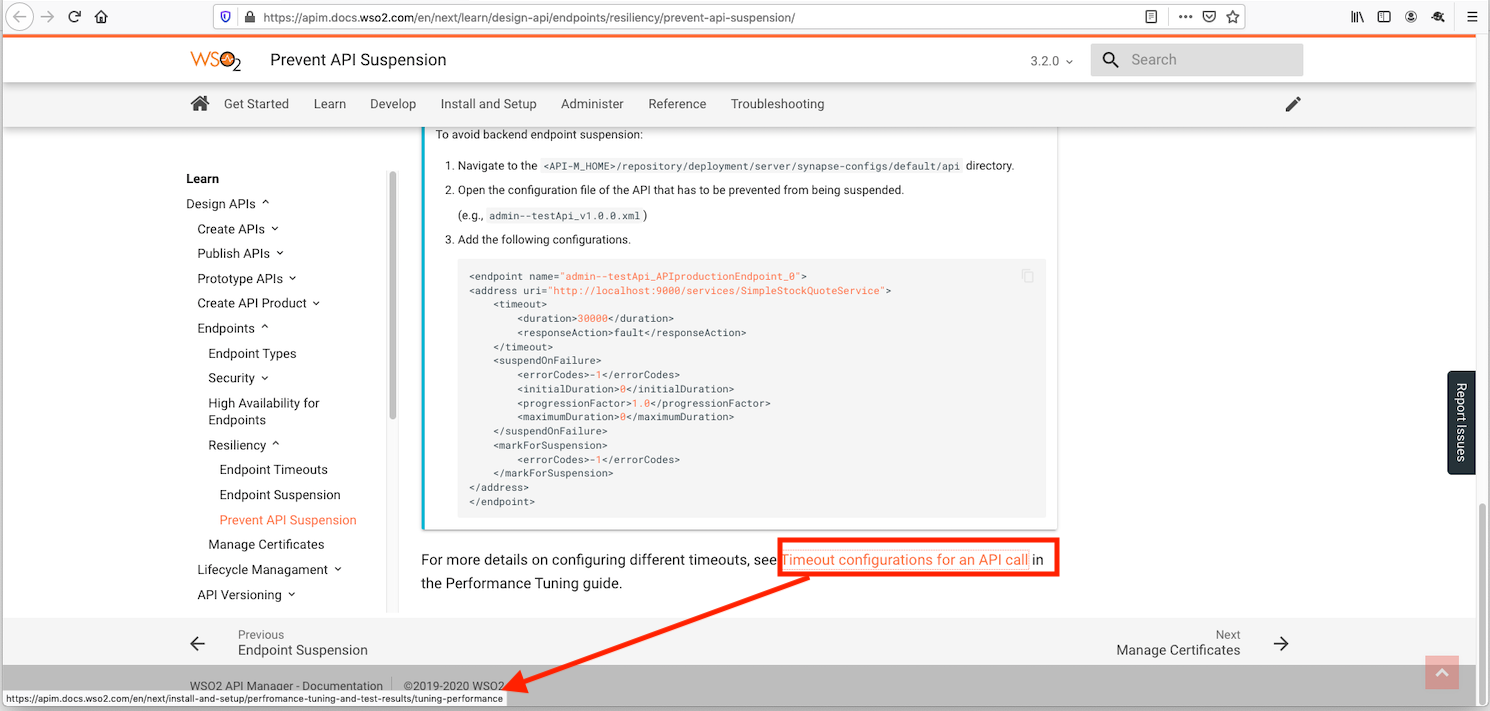Go to Next page Manage Certificates
Viewport: 1490px width, 711px height.
(1179, 649)
